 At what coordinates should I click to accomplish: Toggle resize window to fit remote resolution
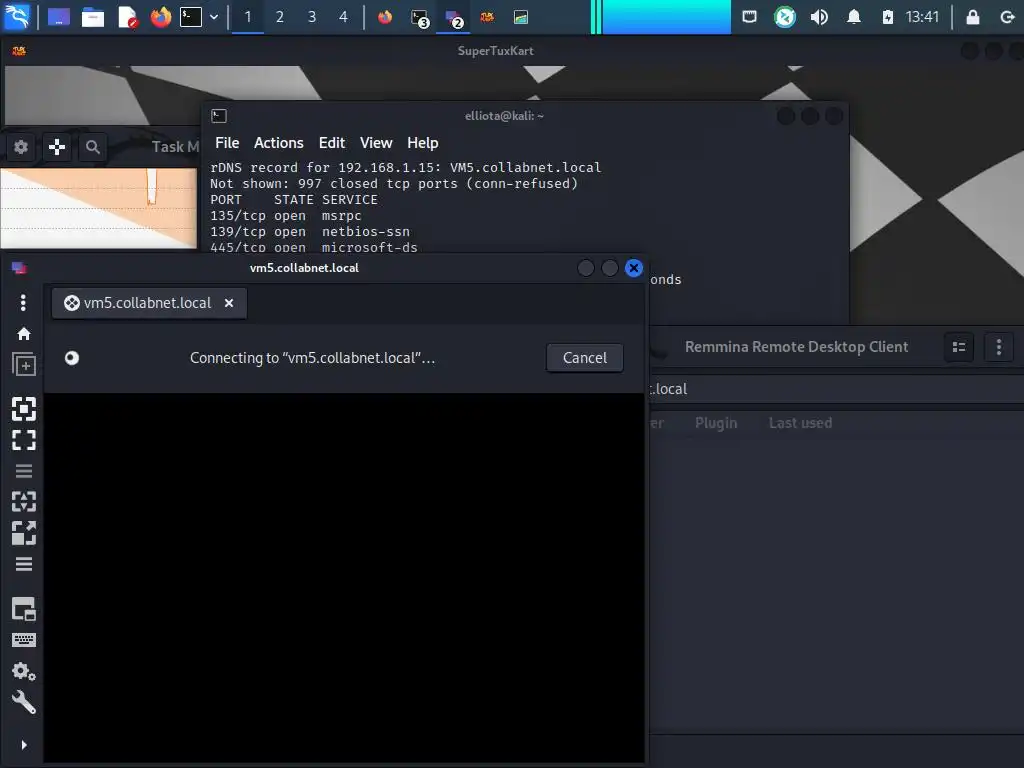tap(24, 409)
